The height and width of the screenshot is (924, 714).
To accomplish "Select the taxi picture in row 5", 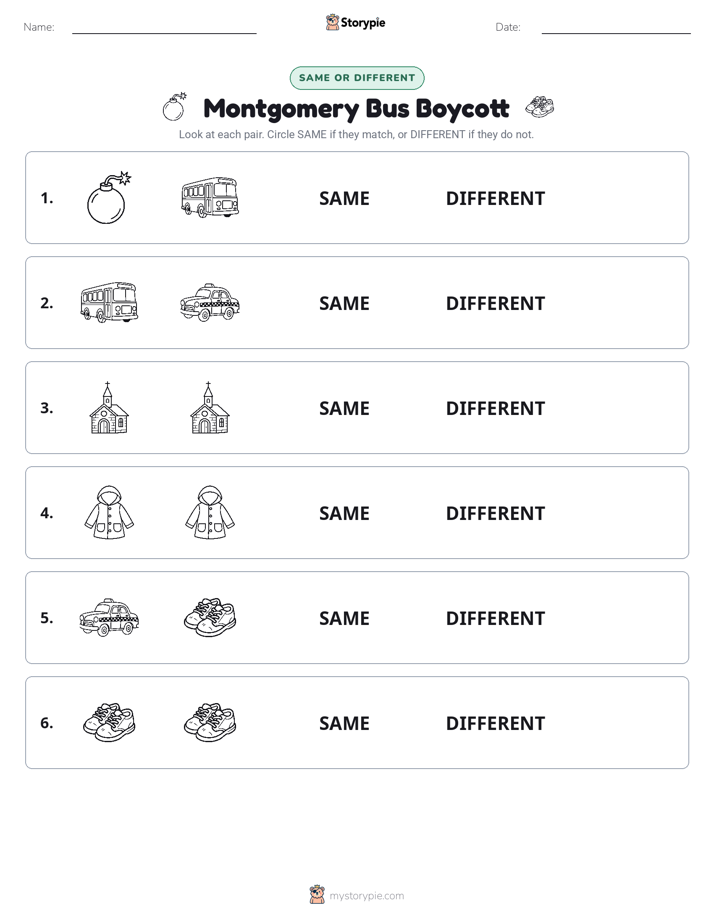I will [x=109, y=617].
